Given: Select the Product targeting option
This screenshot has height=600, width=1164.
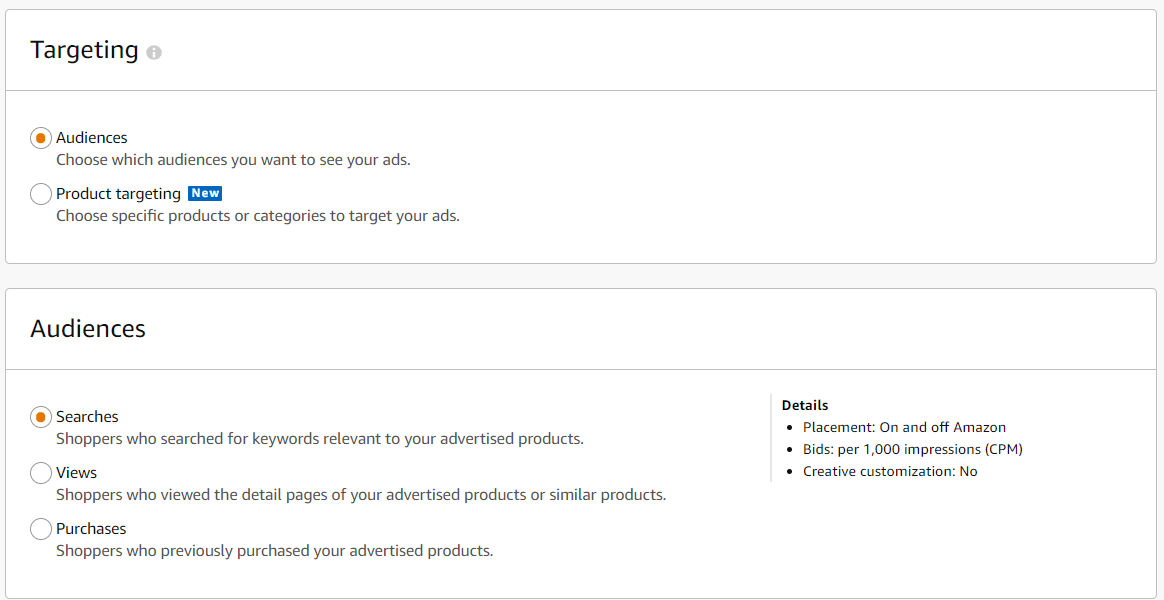Looking at the screenshot, I should tap(40, 193).
